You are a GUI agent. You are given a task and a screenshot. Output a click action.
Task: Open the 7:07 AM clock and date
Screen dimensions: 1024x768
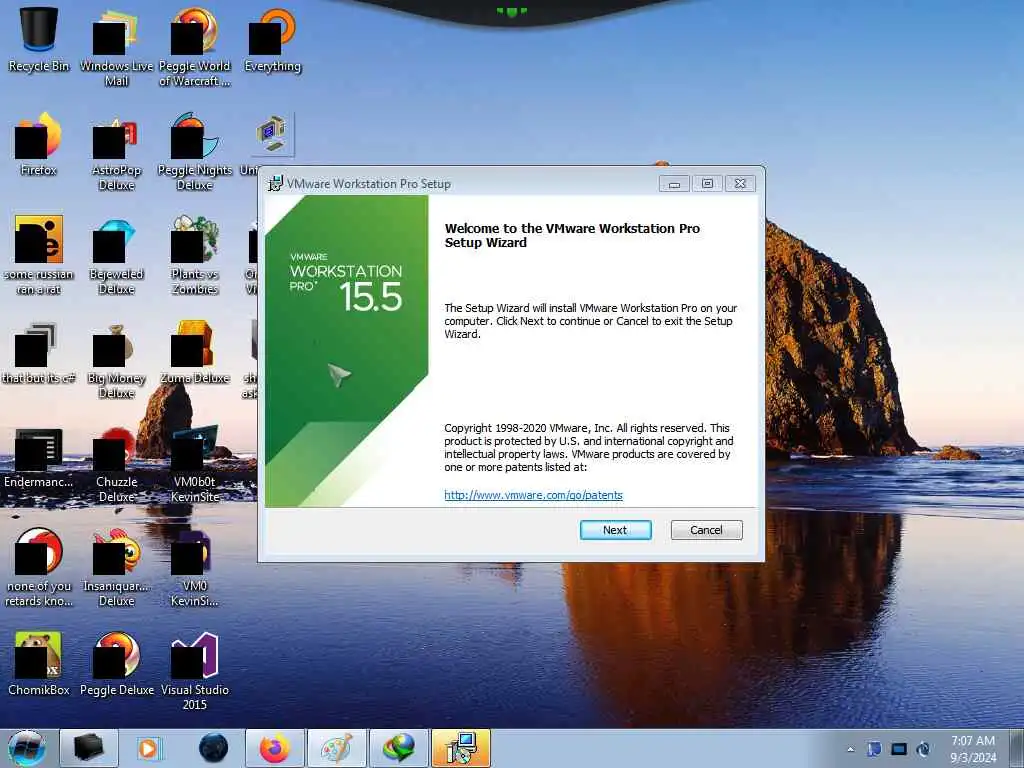click(972, 749)
